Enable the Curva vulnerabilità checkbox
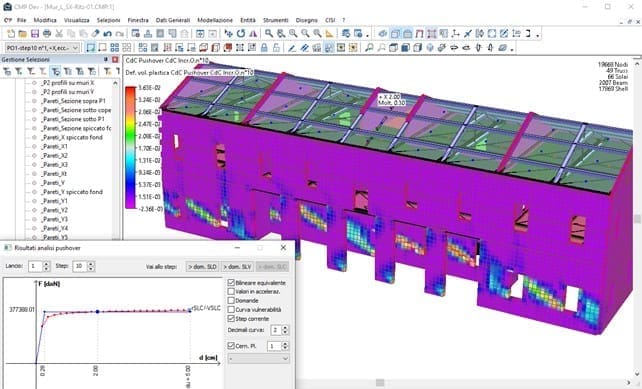The width and height of the screenshot is (642, 389). (231, 310)
